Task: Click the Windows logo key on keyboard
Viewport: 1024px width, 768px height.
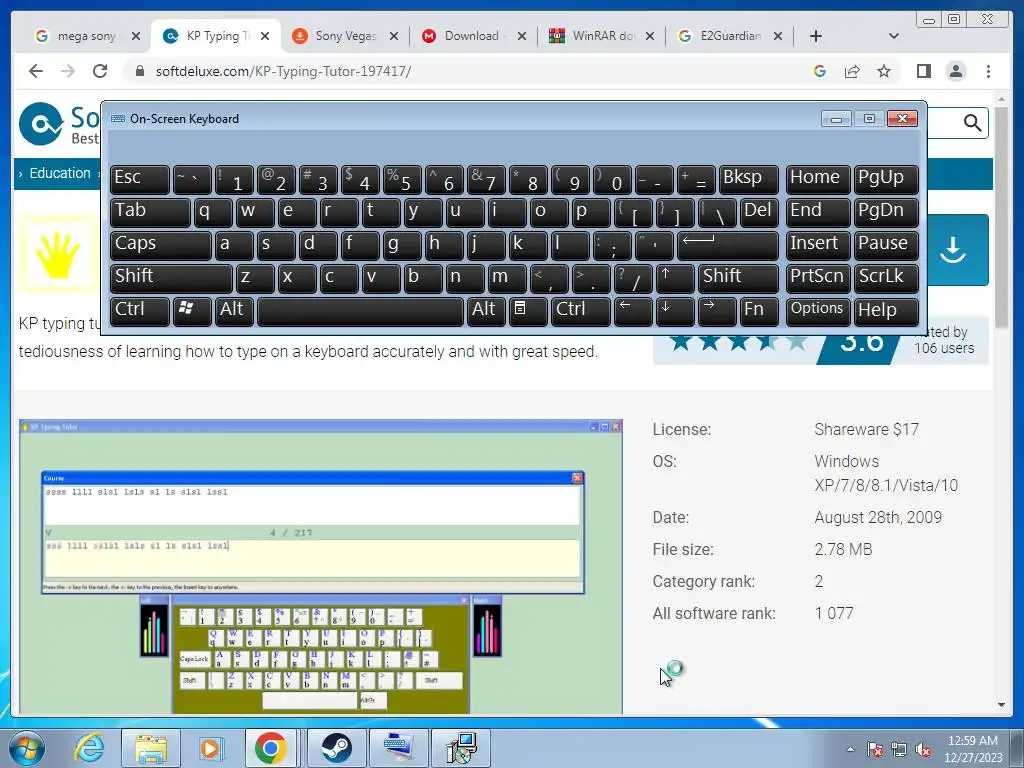Action: pyautogui.click(x=192, y=311)
